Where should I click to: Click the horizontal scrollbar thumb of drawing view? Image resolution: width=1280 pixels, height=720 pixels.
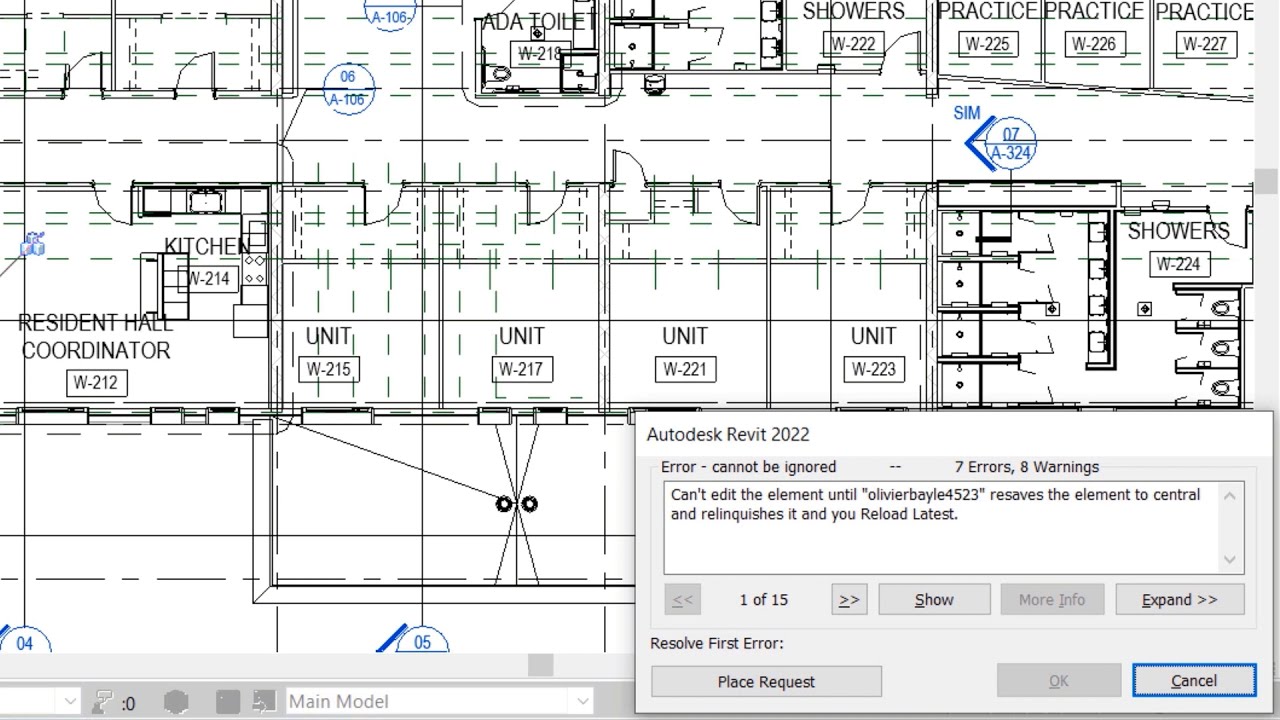tap(540, 665)
